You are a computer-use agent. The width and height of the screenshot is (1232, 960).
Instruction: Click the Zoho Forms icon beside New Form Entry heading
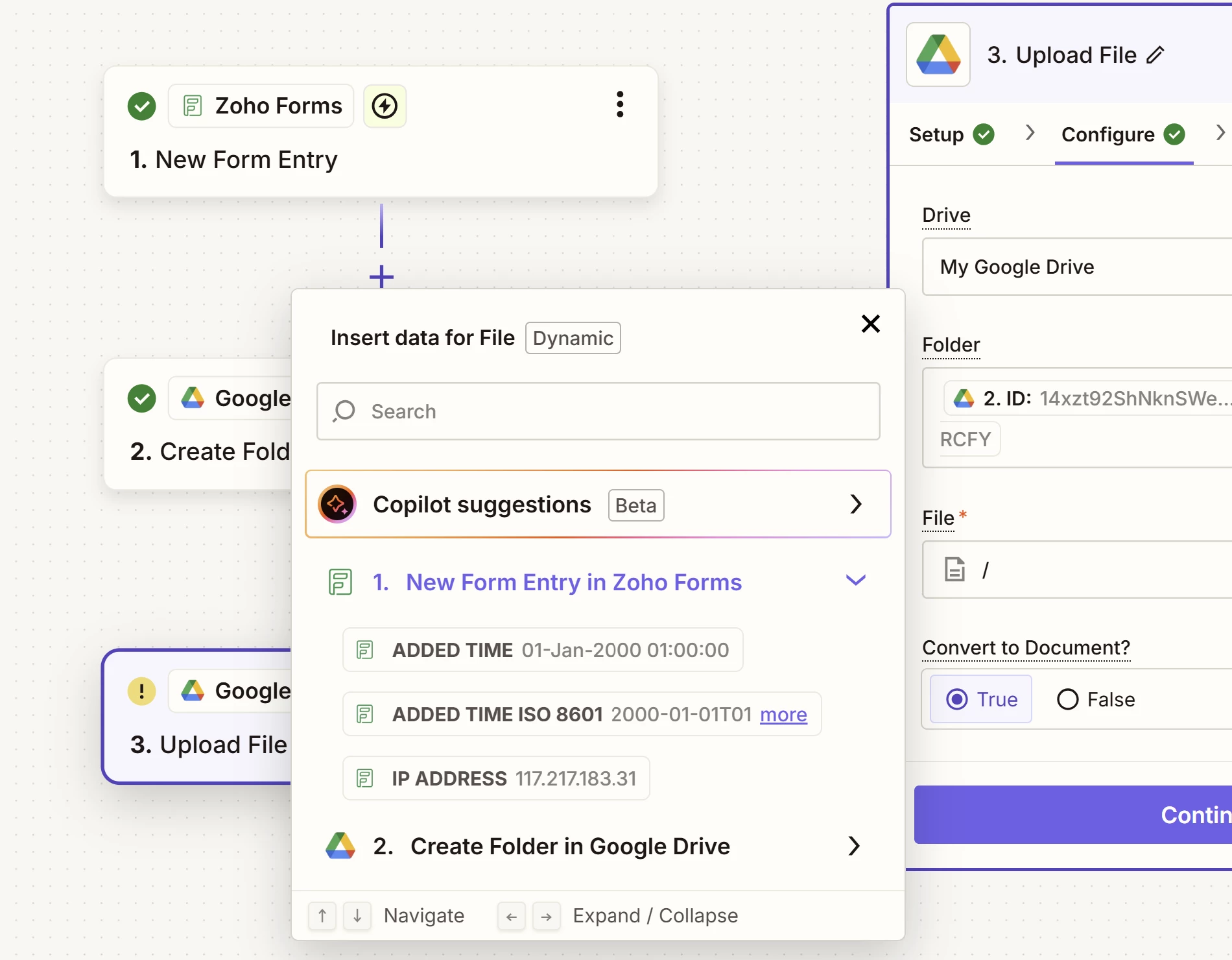[x=340, y=582]
